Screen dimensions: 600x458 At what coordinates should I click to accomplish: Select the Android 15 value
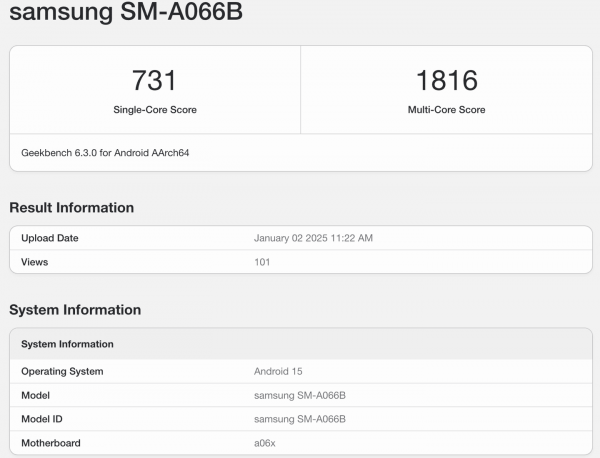pos(278,372)
